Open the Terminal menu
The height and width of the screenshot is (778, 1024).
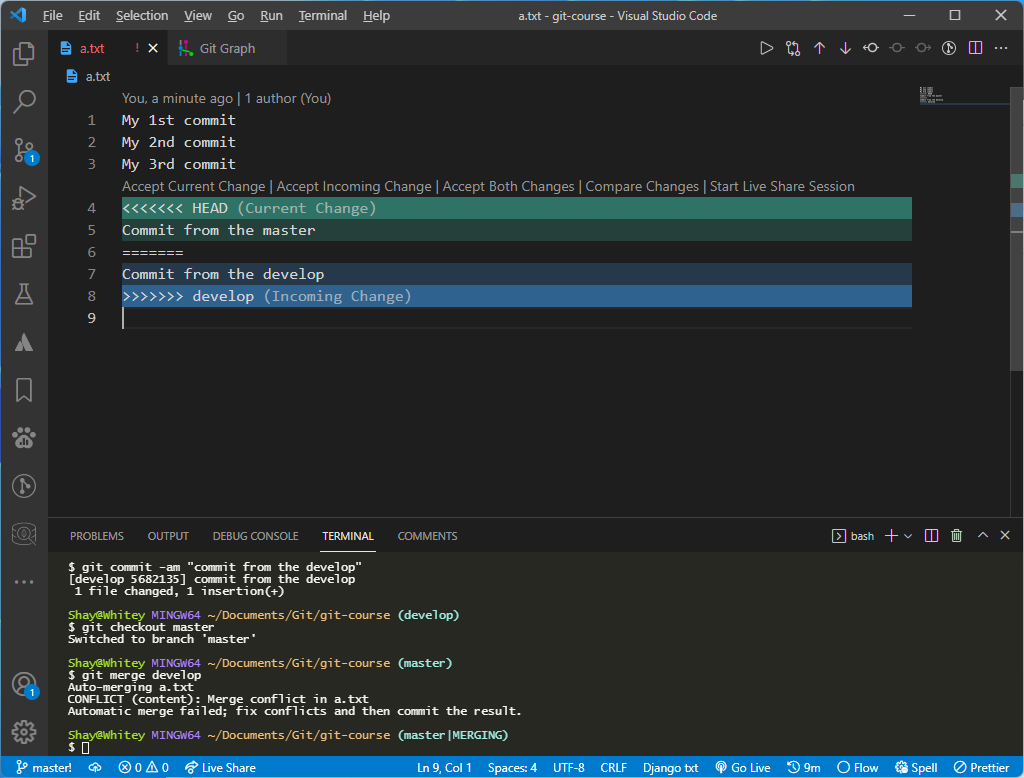pos(323,16)
